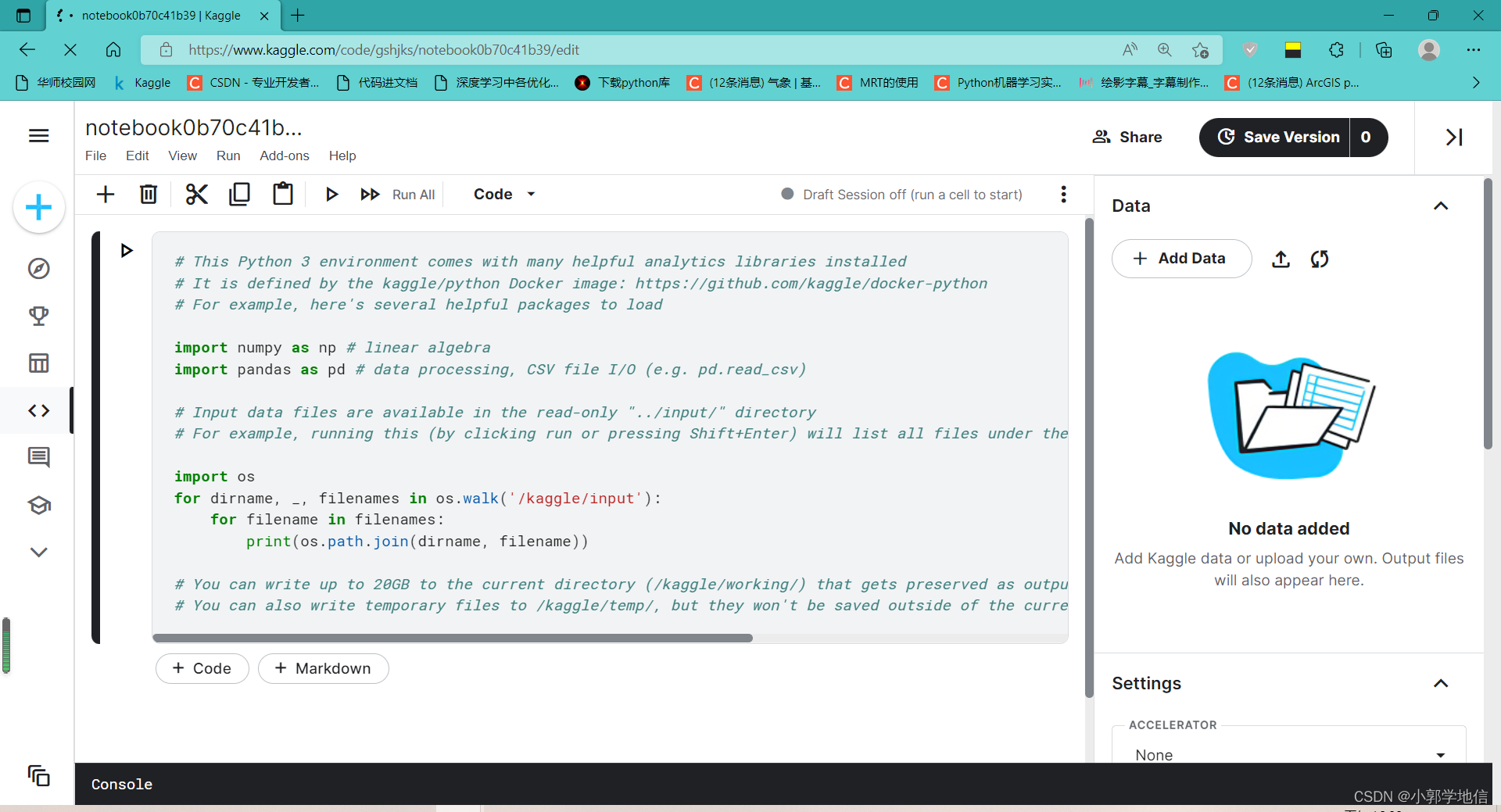The width and height of the screenshot is (1501, 812).
Task: Open the Learn graduation cap icon
Action: [38, 505]
